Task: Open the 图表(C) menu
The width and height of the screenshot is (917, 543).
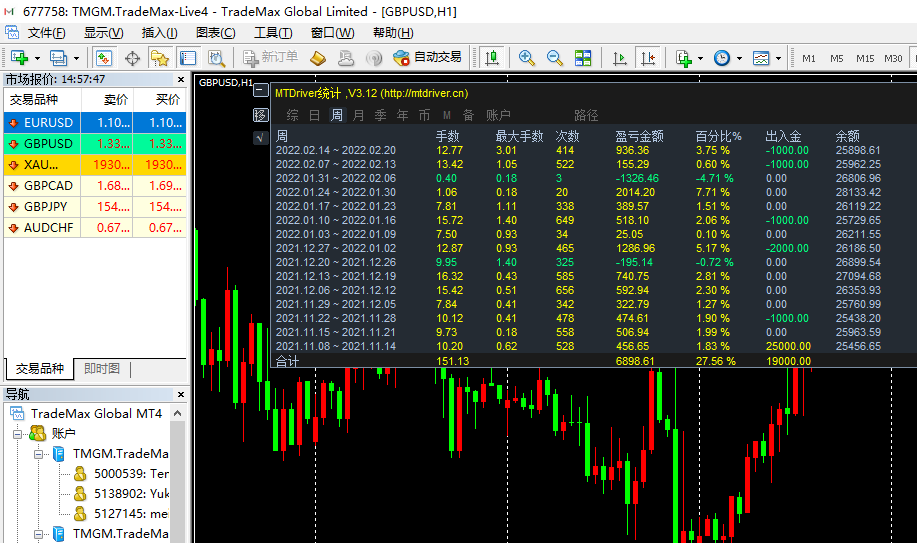Action: [x=216, y=33]
